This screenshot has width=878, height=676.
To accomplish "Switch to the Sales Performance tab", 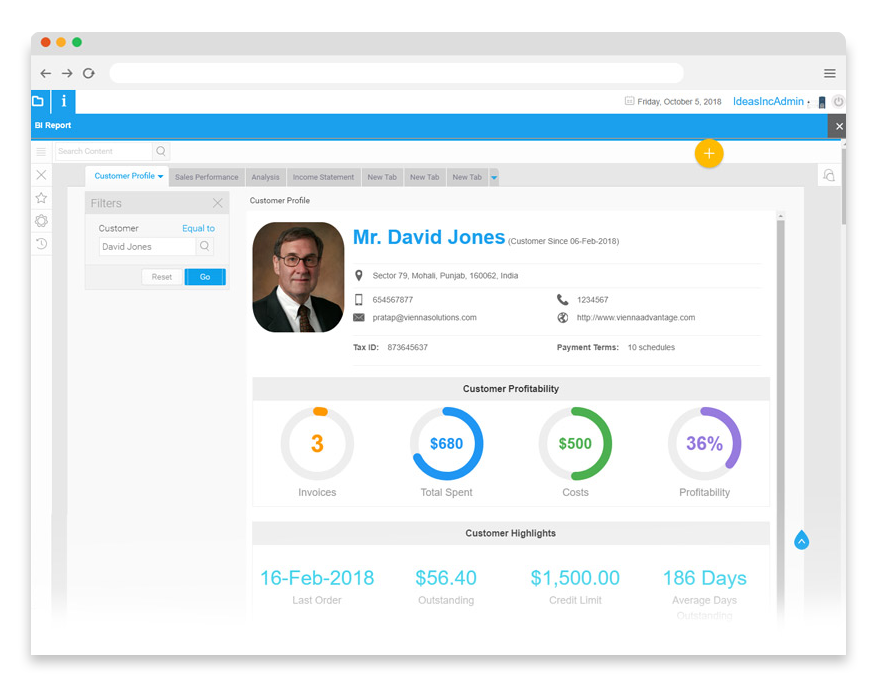I will [x=207, y=176].
